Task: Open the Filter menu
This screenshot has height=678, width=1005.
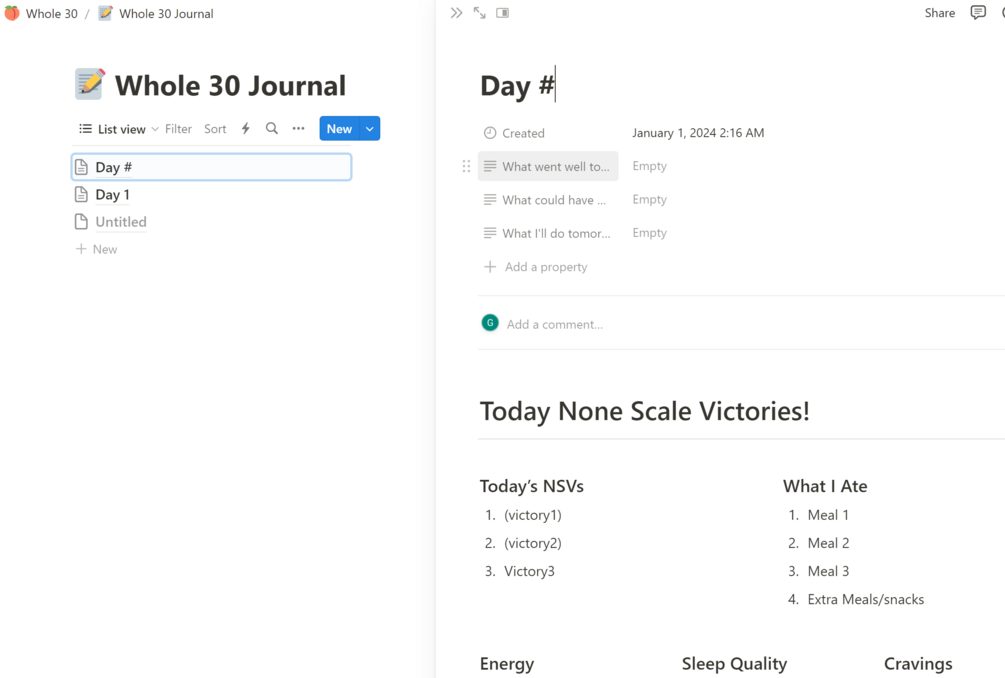Action: click(178, 129)
